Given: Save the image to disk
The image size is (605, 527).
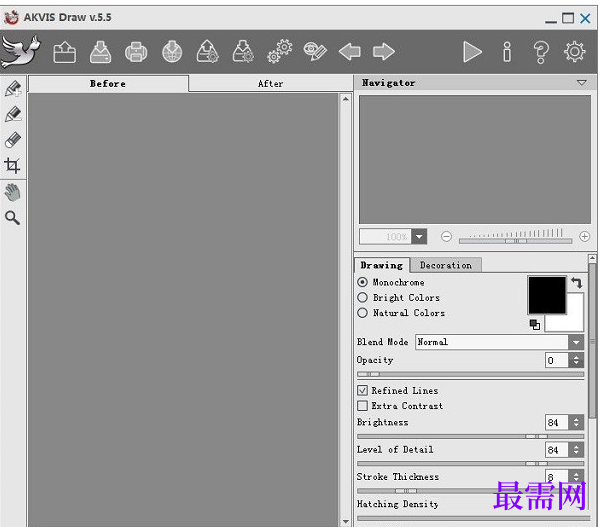Looking at the screenshot, I should pyautogui.click(x=100, y=52).
